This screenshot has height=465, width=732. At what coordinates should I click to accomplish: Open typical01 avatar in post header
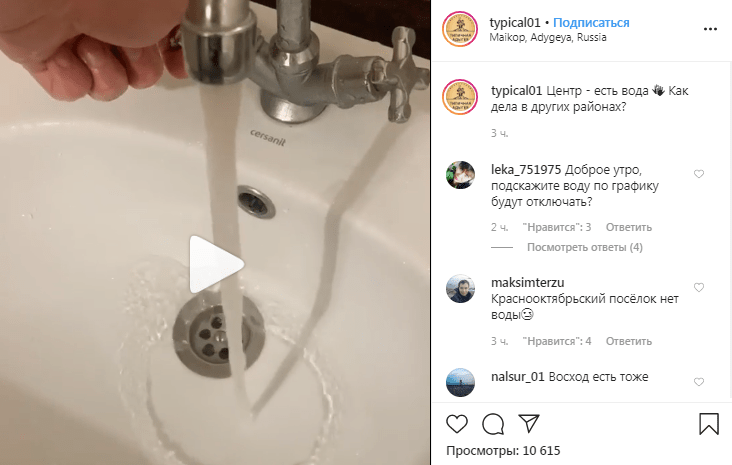pyautogui.click(x=460, y=29)
